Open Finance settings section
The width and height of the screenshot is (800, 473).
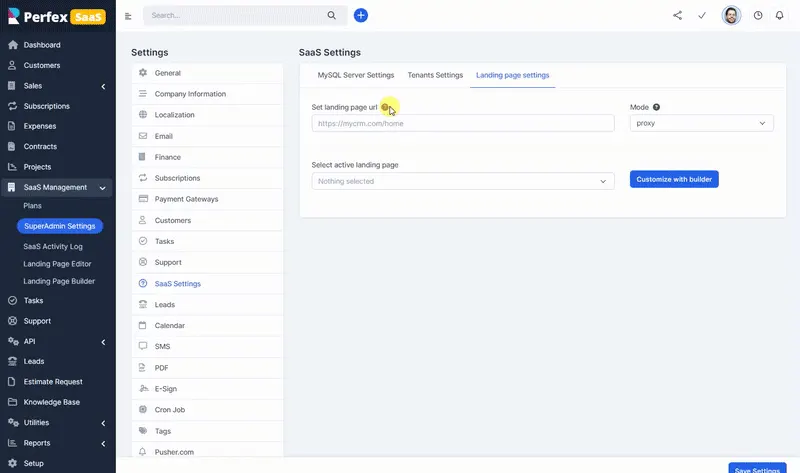point(207,157)
